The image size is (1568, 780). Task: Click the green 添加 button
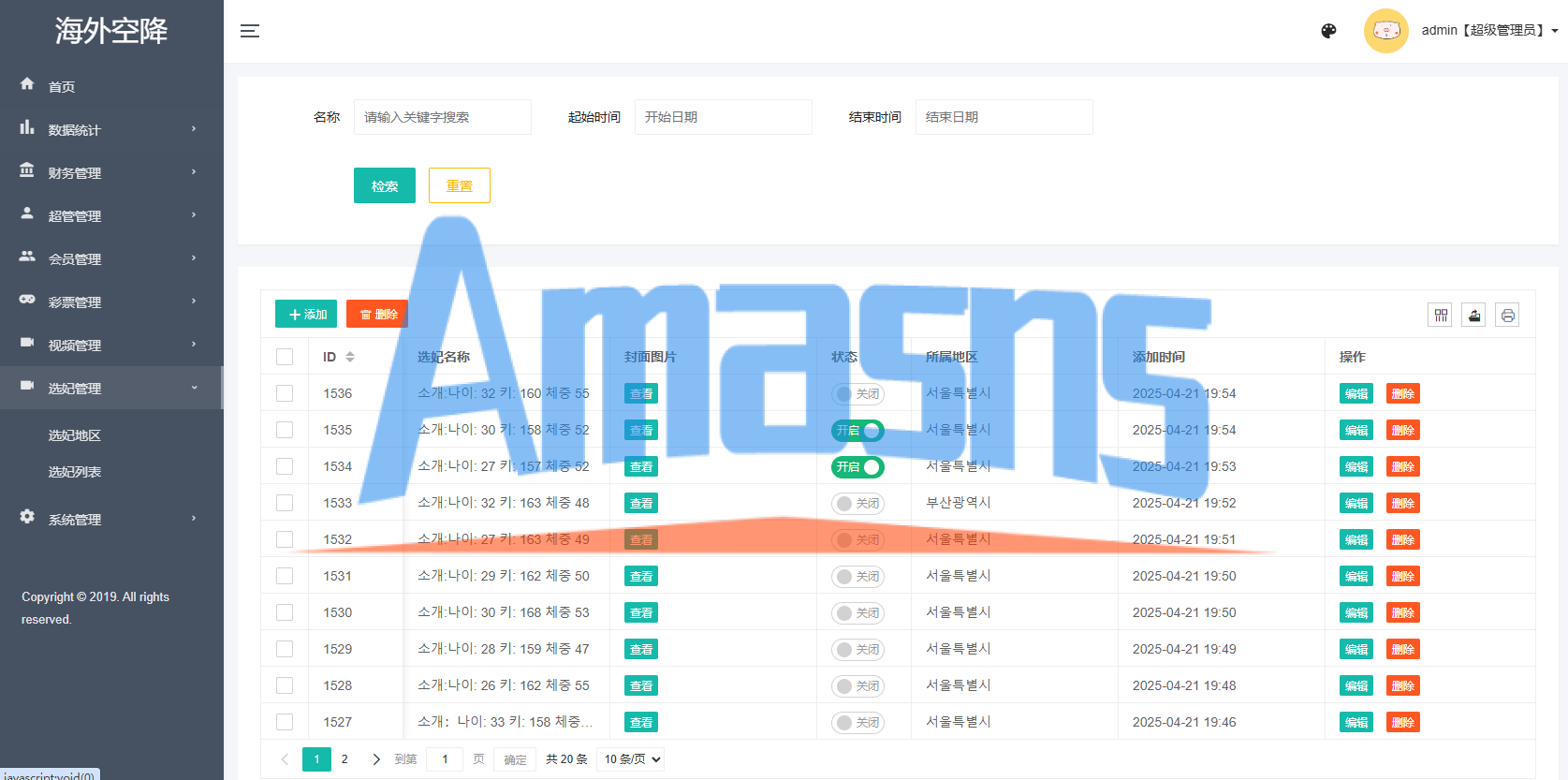[x=306, y=315]
